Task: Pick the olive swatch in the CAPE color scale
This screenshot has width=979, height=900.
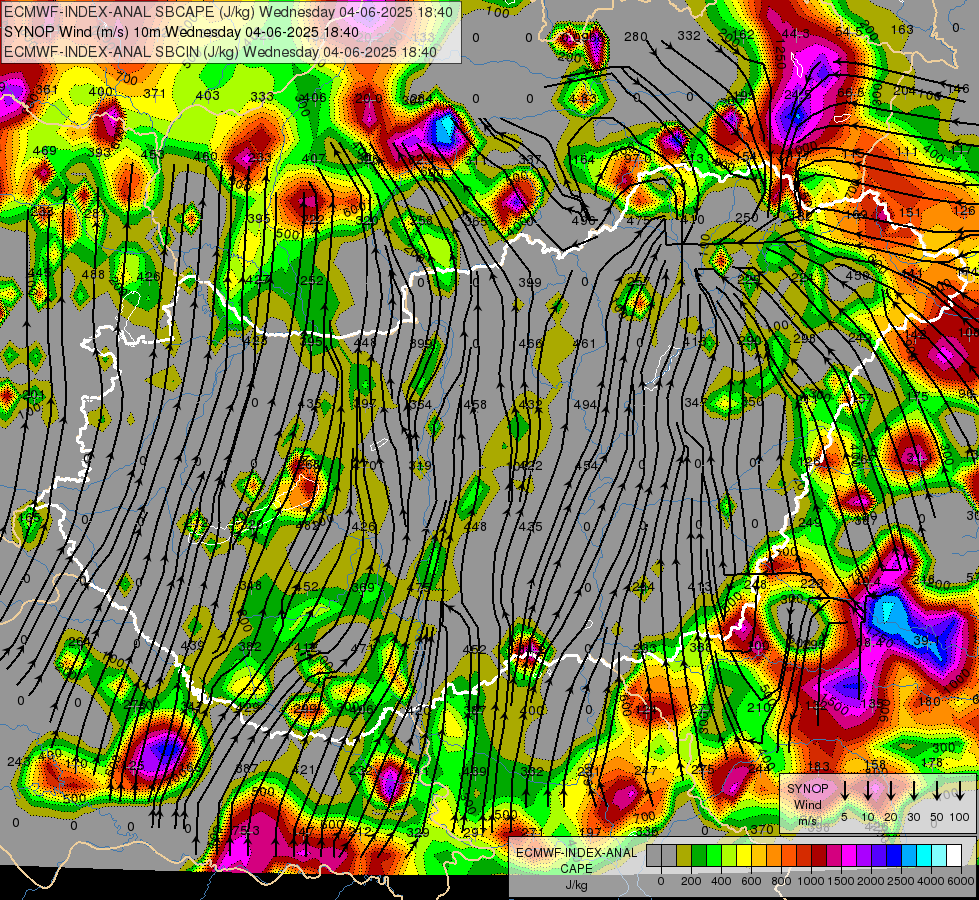Action: pos(684,855)
